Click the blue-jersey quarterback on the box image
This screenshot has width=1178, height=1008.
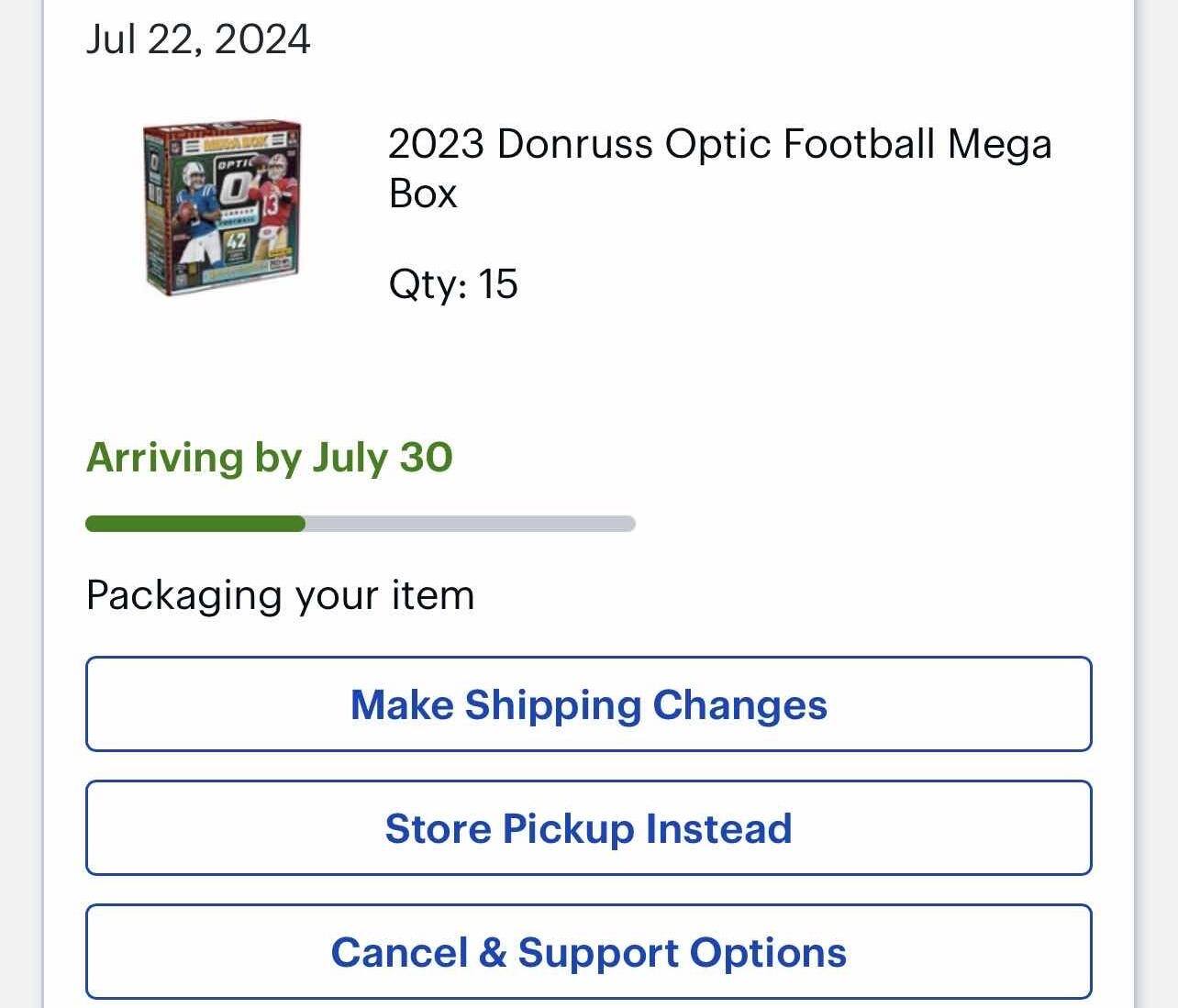(x=197, y=207)
